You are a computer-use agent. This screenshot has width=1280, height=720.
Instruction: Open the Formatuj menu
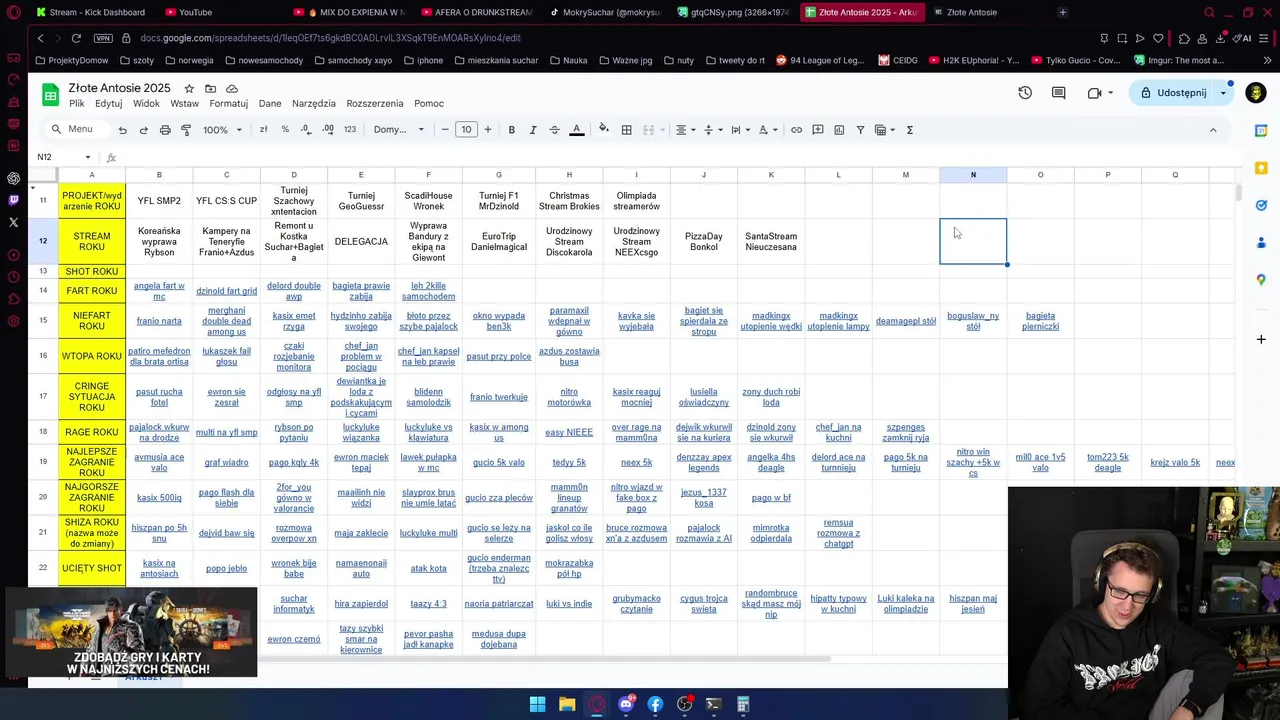click(x=228, y=104)
